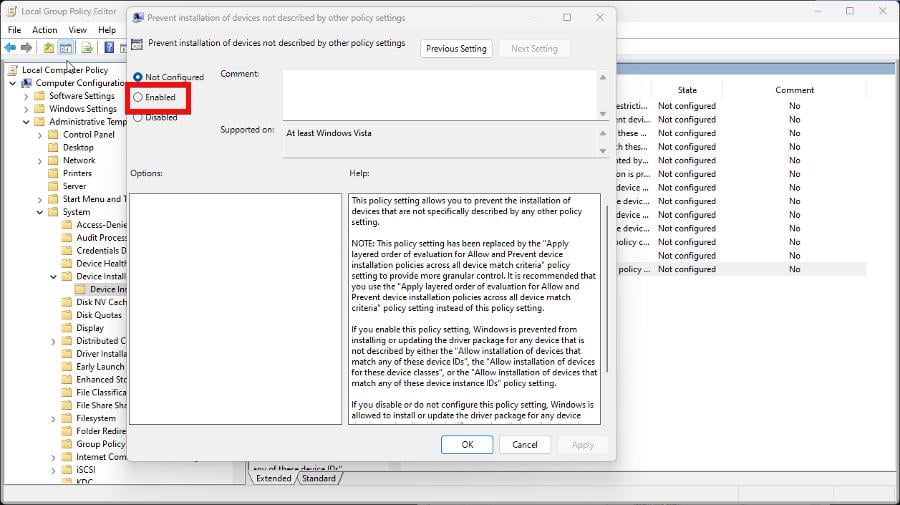Click the Comment box scroll down arrow
The height and width of the screenshot is (505, 900).
603,114
